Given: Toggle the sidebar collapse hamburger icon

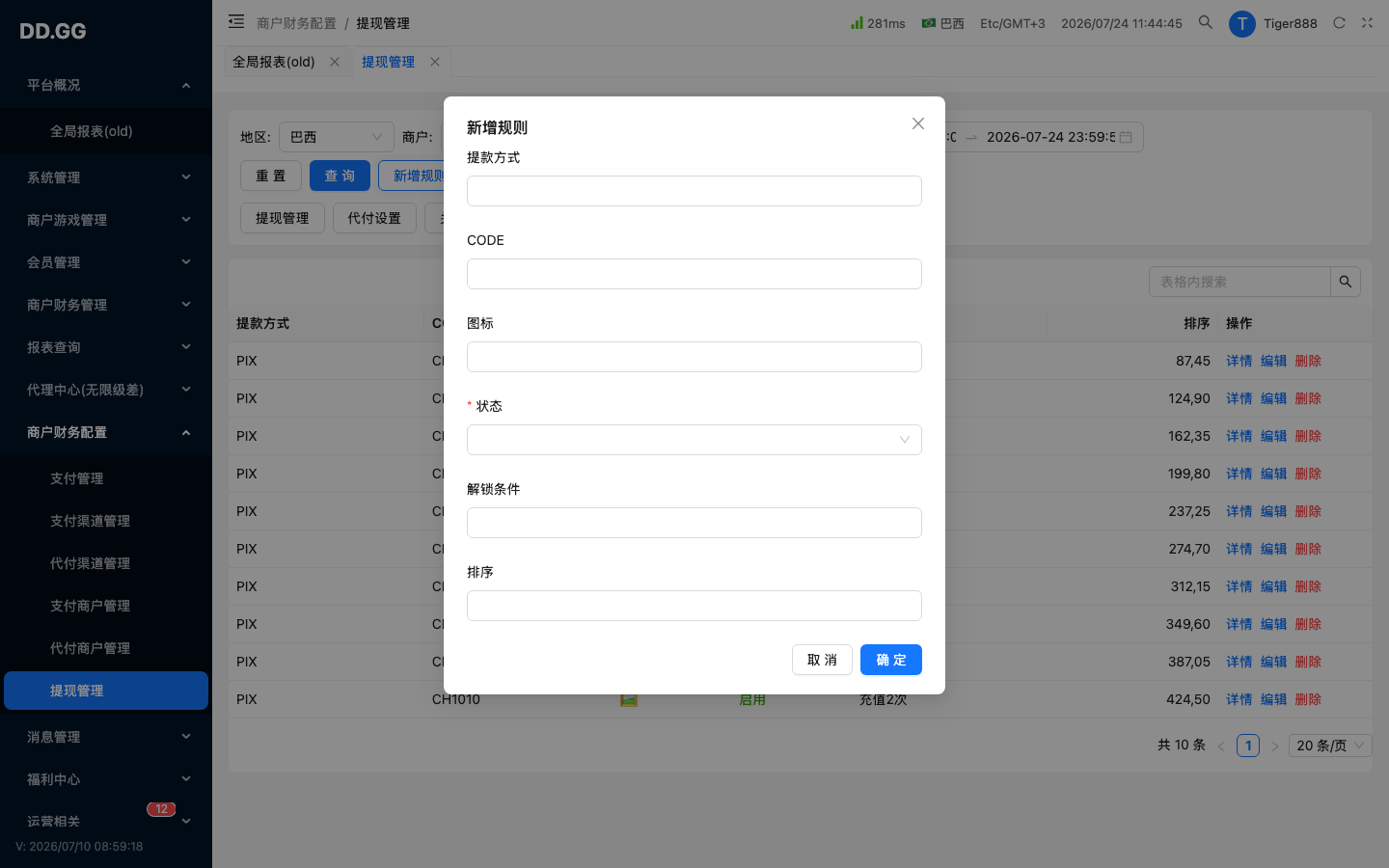Looking at the screenshot, I should point(236,21).
